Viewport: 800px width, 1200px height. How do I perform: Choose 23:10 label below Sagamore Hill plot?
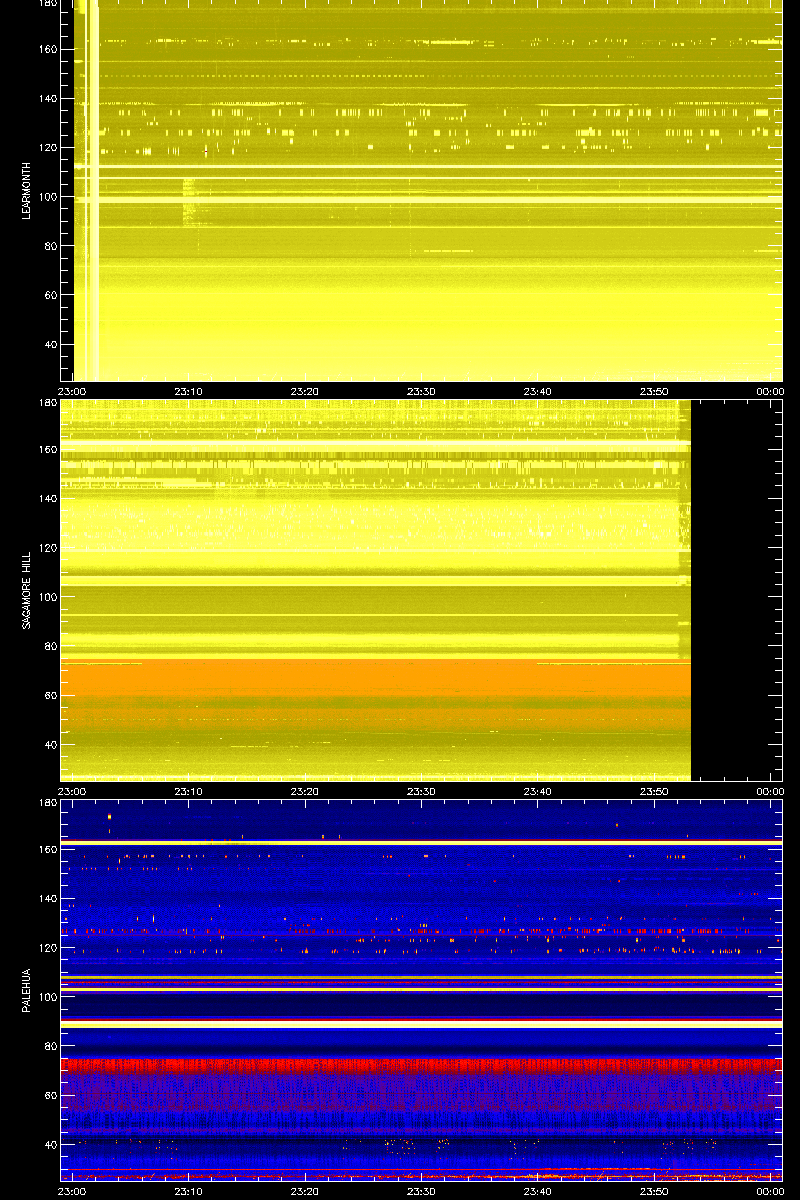point(189,791)
